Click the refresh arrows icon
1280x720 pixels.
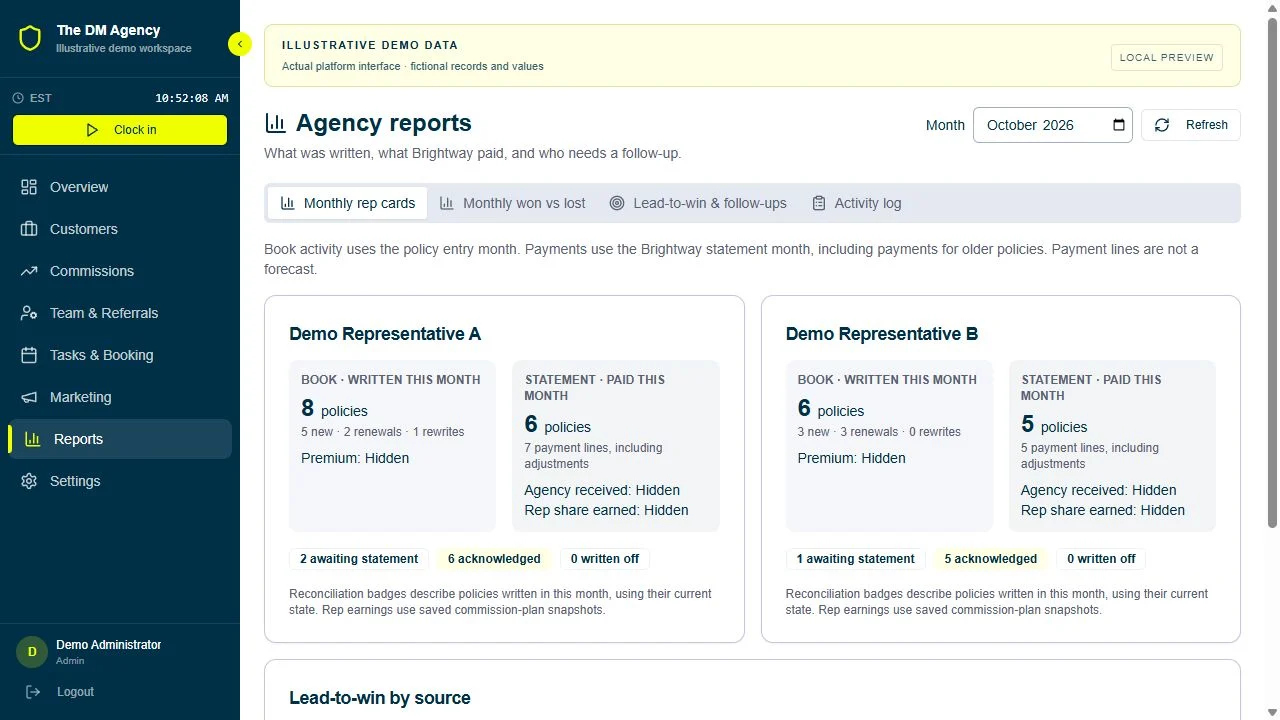pyautogui.click(x=1162, y=125)
